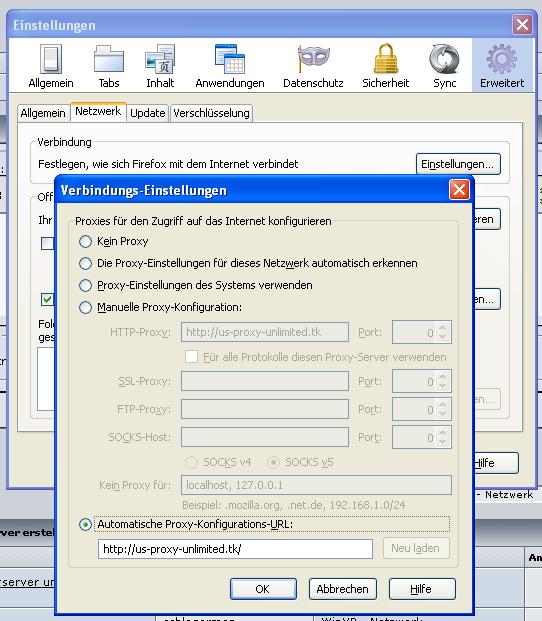This screenshot has height=621, width=542.
Task: Switch to the Verschlüsselung sub-tab
Action: coord(211,113)
